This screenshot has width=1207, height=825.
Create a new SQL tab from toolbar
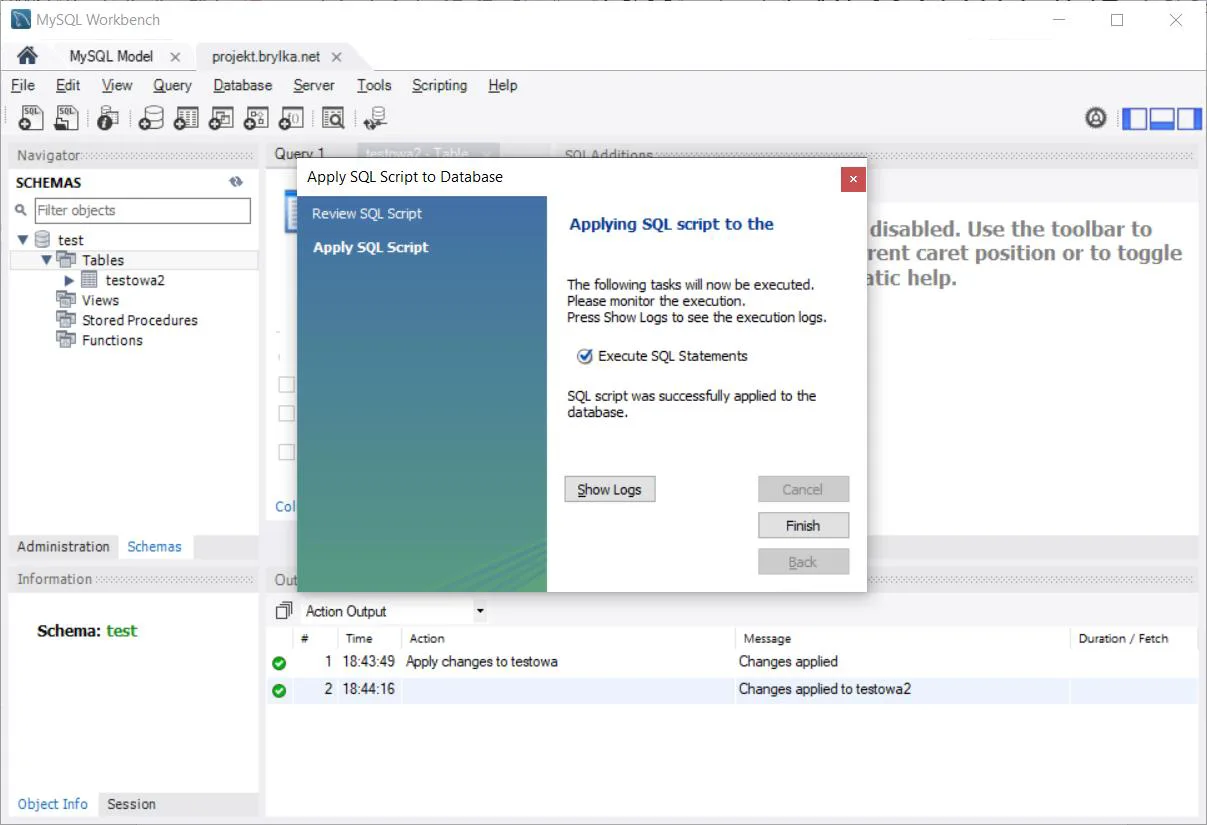click(31, 118)
